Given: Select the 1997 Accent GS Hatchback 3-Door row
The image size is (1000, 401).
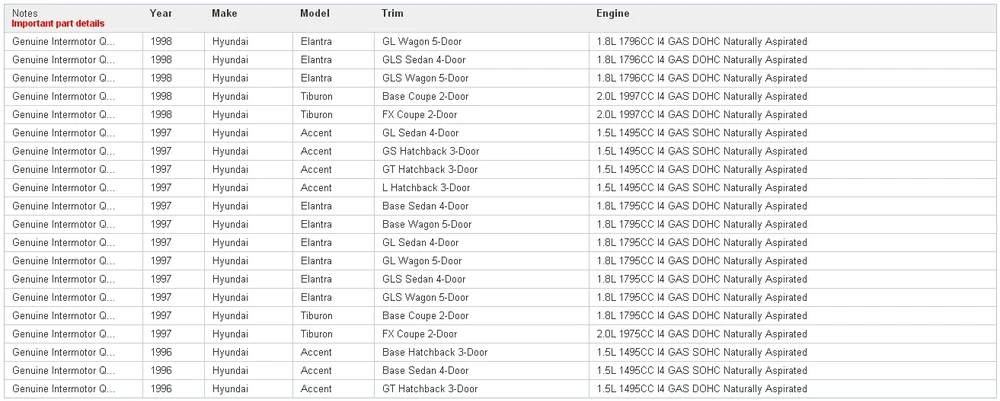Looking at the screenshot, I should (500, 151).
